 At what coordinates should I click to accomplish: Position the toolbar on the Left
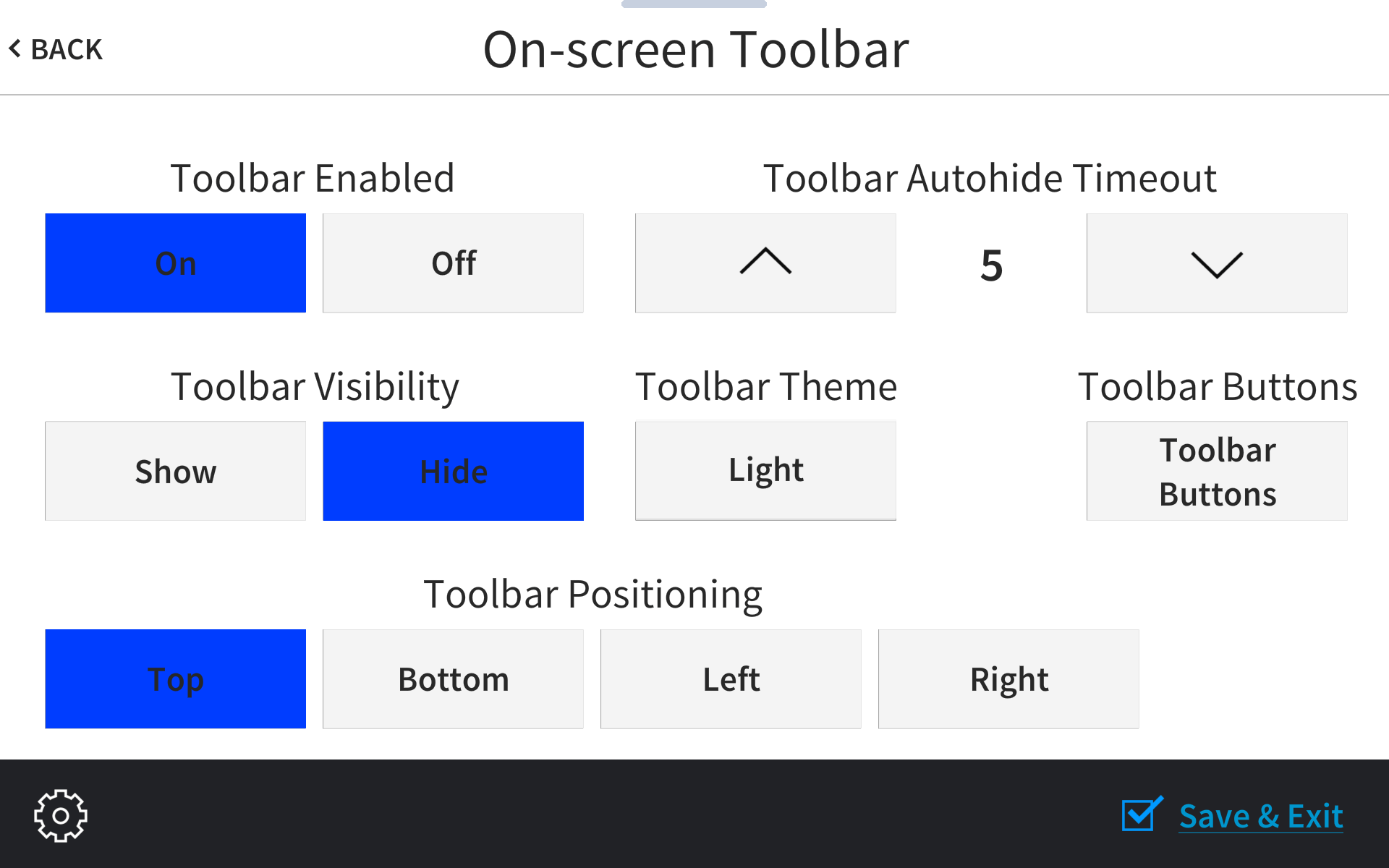click(731, 678)
